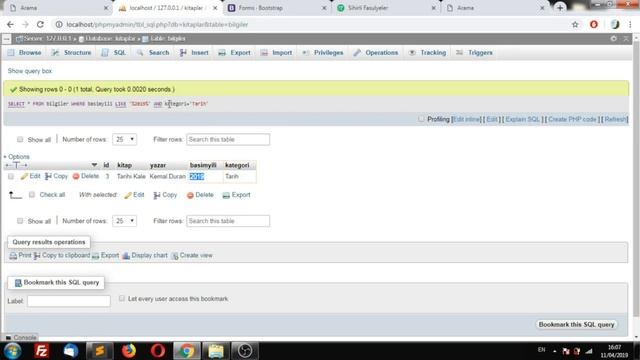This screenshot has height=360, width=640.
Task: Select the Tarihi Kale row checkbox
Action: click(11, 176)
